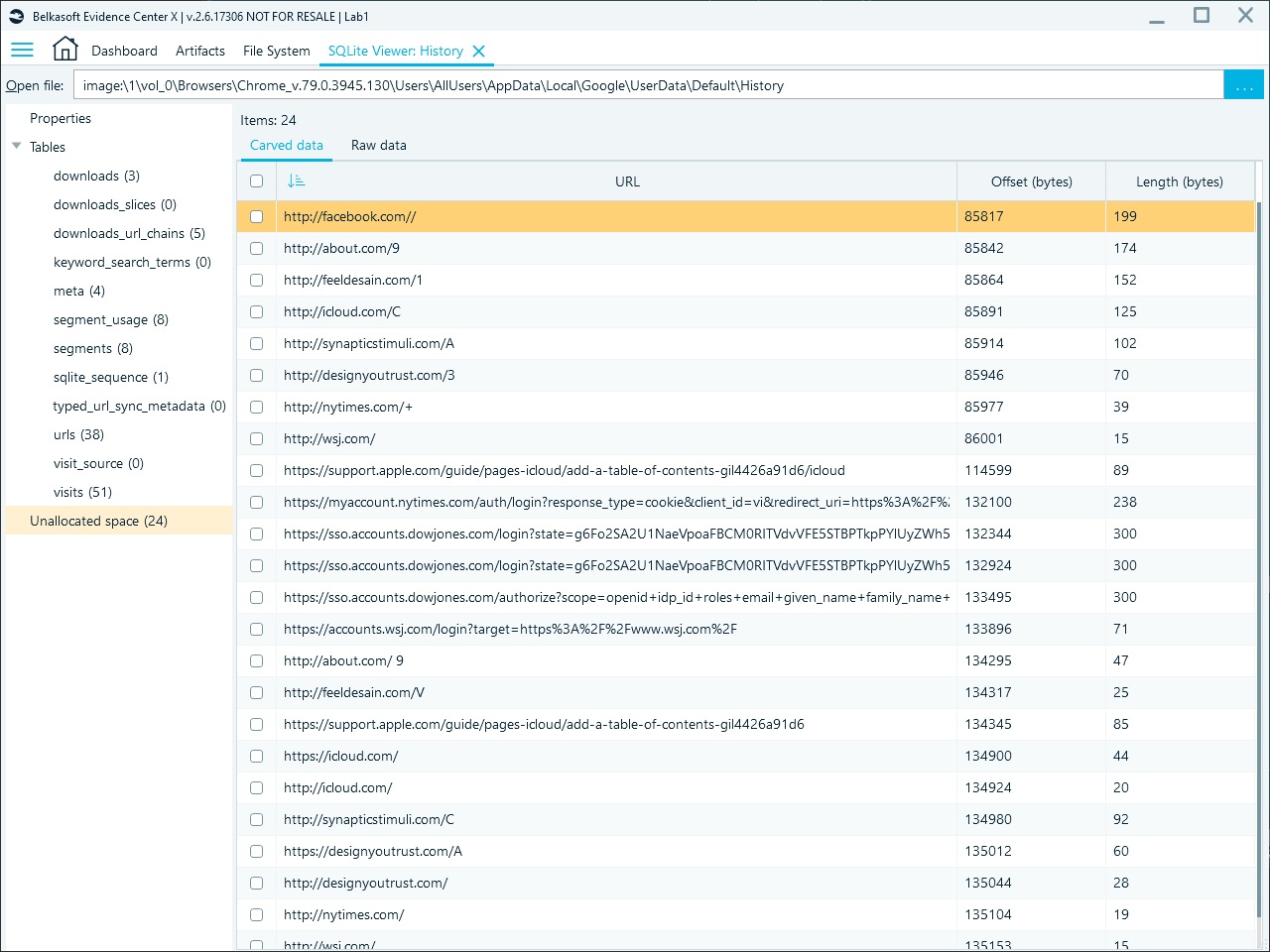Maximize the Belkasoft window

click(x=1202, y=15)
